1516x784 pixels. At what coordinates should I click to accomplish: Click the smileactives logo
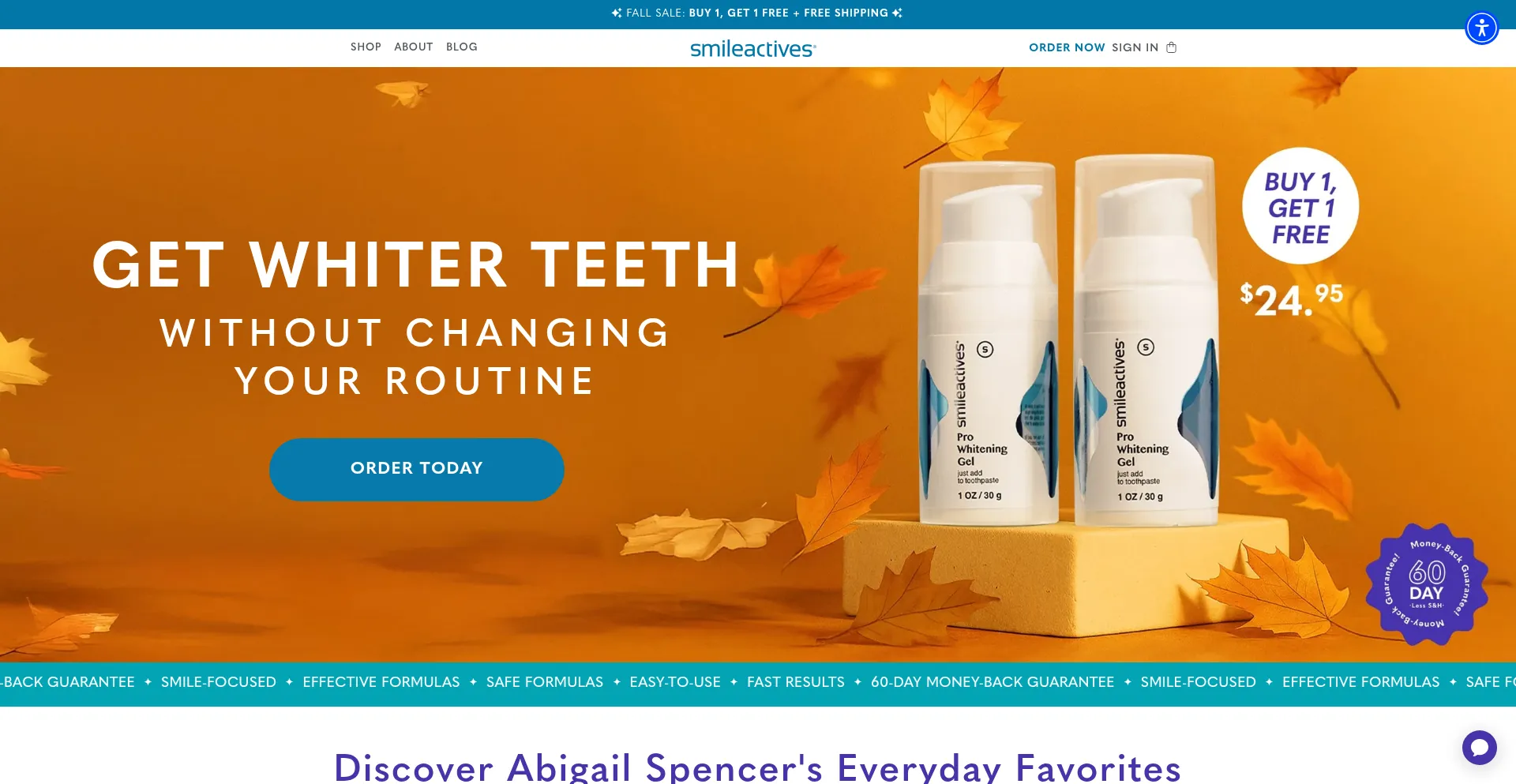pos(753,48)
